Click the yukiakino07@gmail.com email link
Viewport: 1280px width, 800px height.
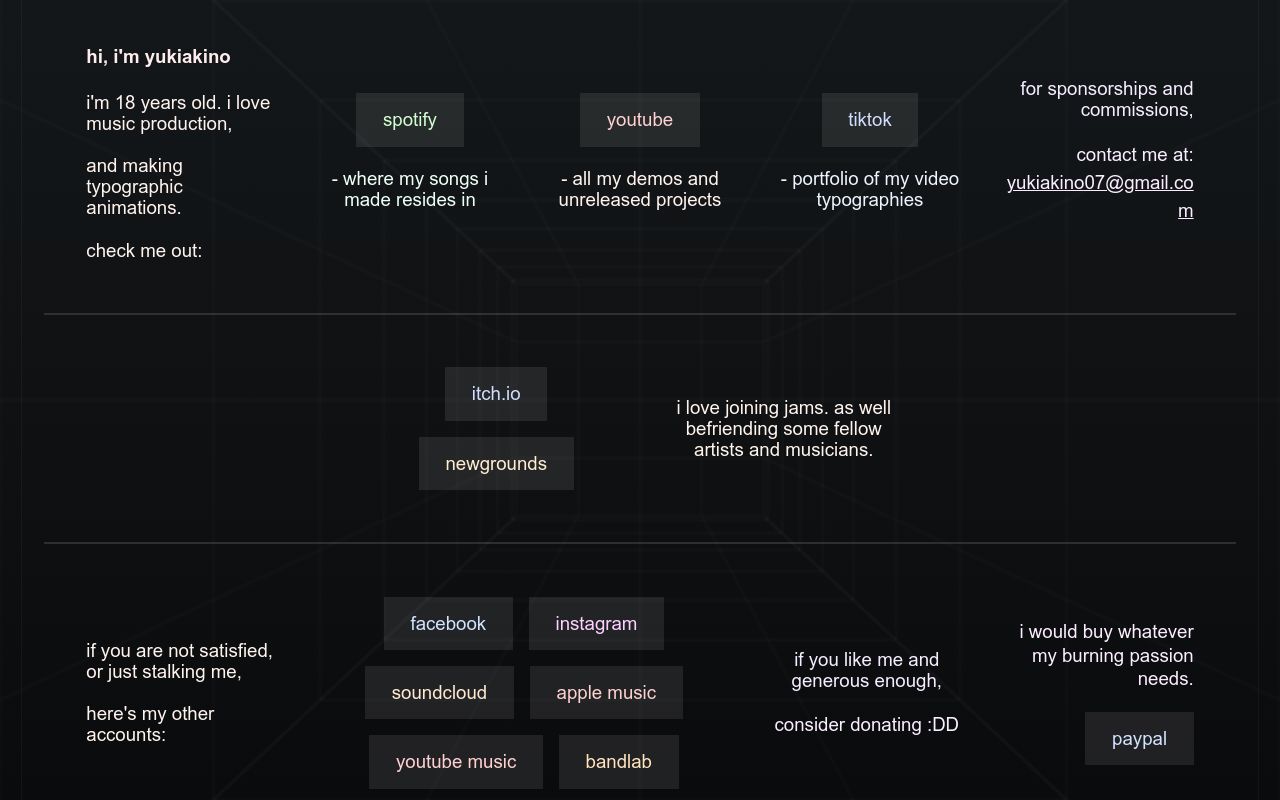pyautogui.click(x=1099, y=184)
